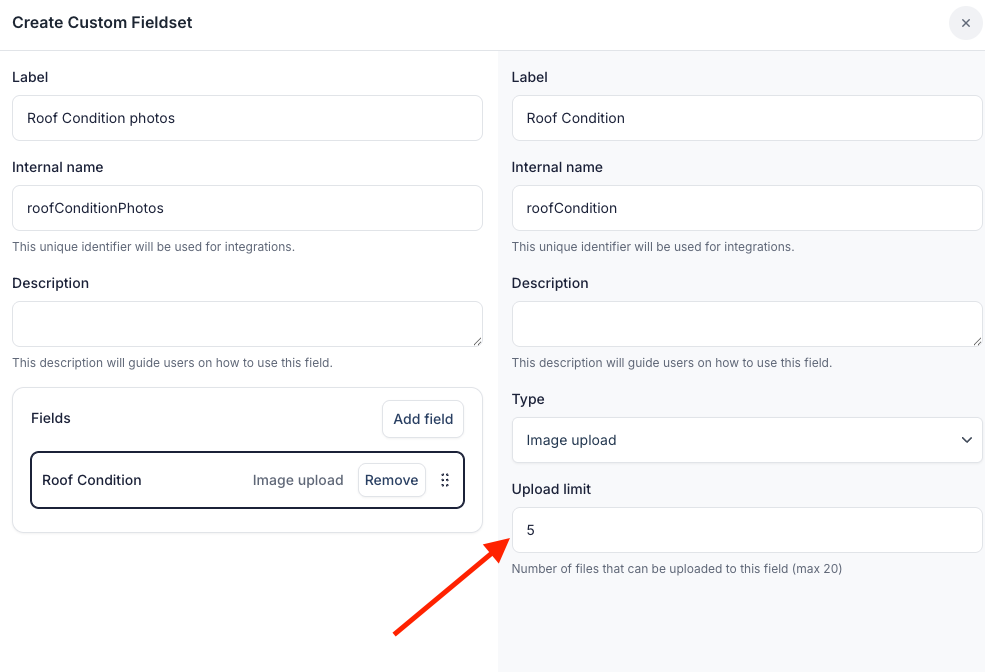Click the 'Fields' section heading
Screen dimensions: 985x672
pos(51,418)
